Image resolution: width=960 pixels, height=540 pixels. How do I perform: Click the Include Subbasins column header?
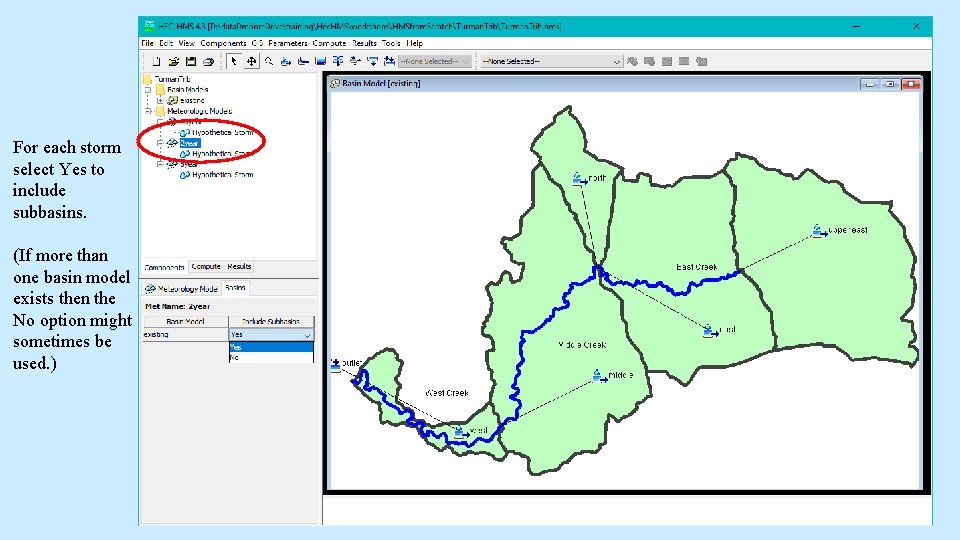[x=271, y=321]
